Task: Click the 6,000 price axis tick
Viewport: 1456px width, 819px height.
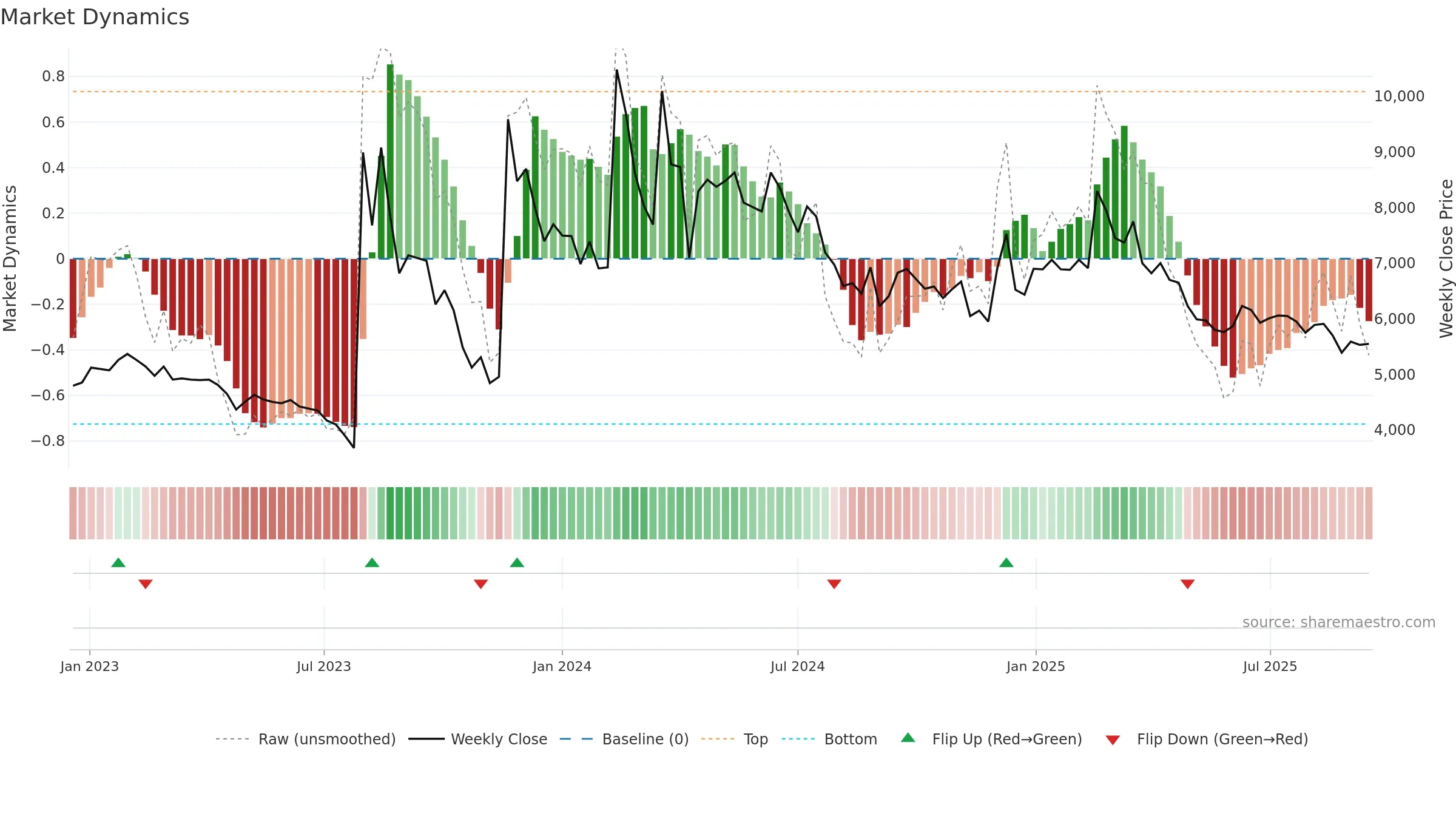Action: coord(1395,318)
